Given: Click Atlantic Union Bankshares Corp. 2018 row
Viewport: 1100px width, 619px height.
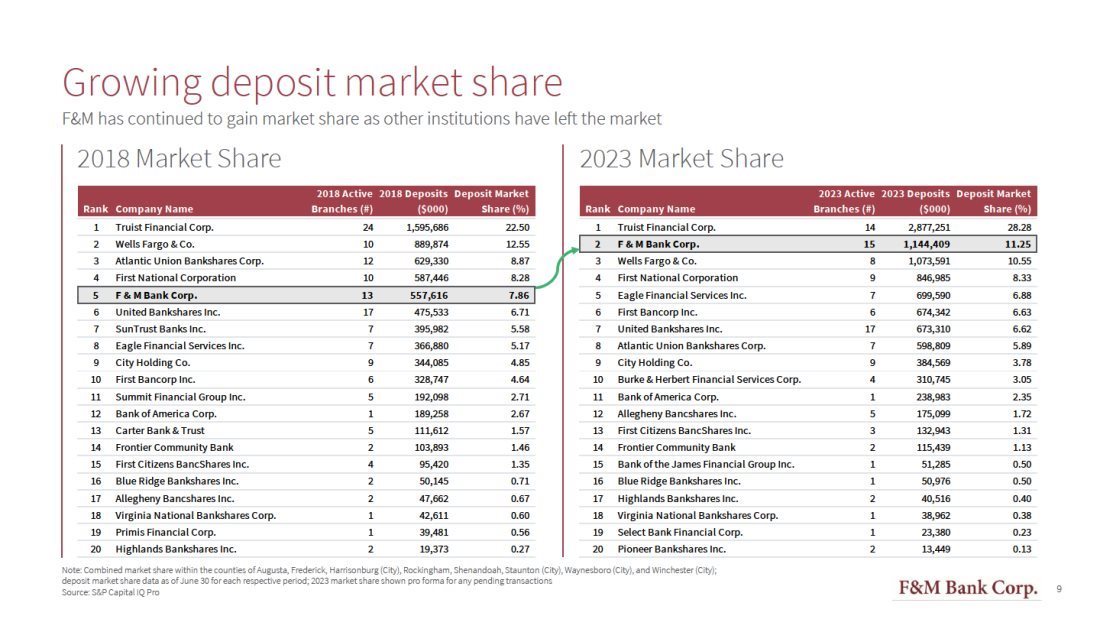Looking at the screenshot, I should point(307,261).
